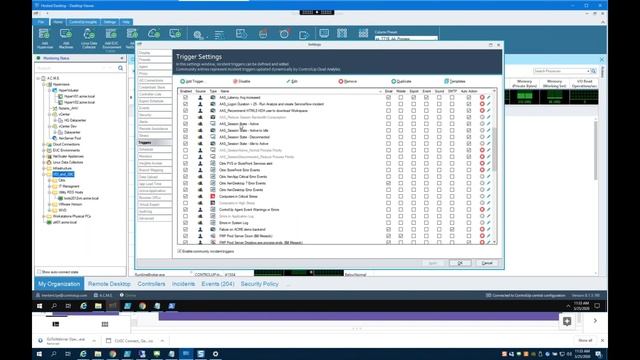Click Linux Data Collector ribbon icon

[x=89, y=38]
